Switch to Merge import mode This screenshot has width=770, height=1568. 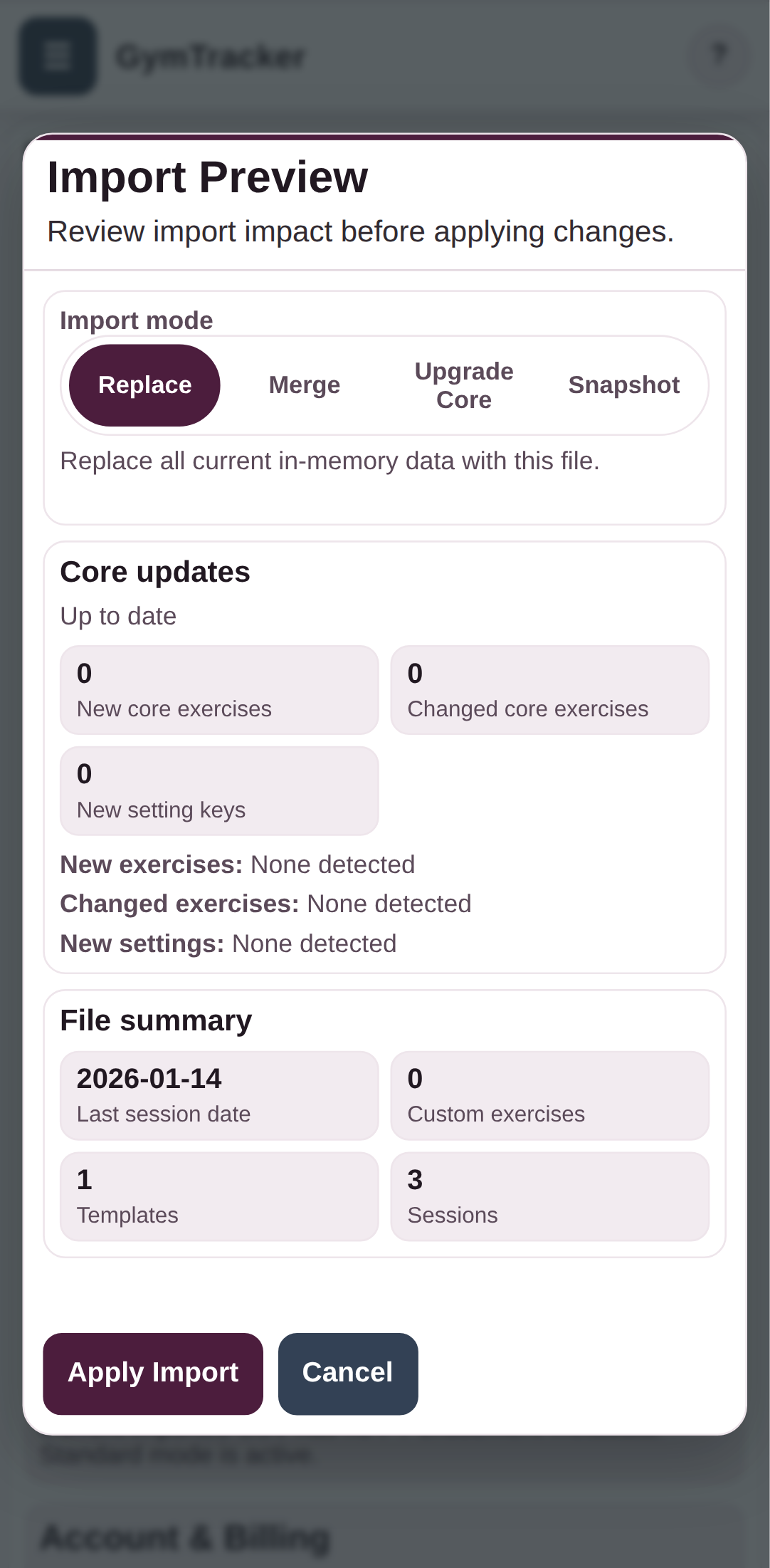pos(303,385)
